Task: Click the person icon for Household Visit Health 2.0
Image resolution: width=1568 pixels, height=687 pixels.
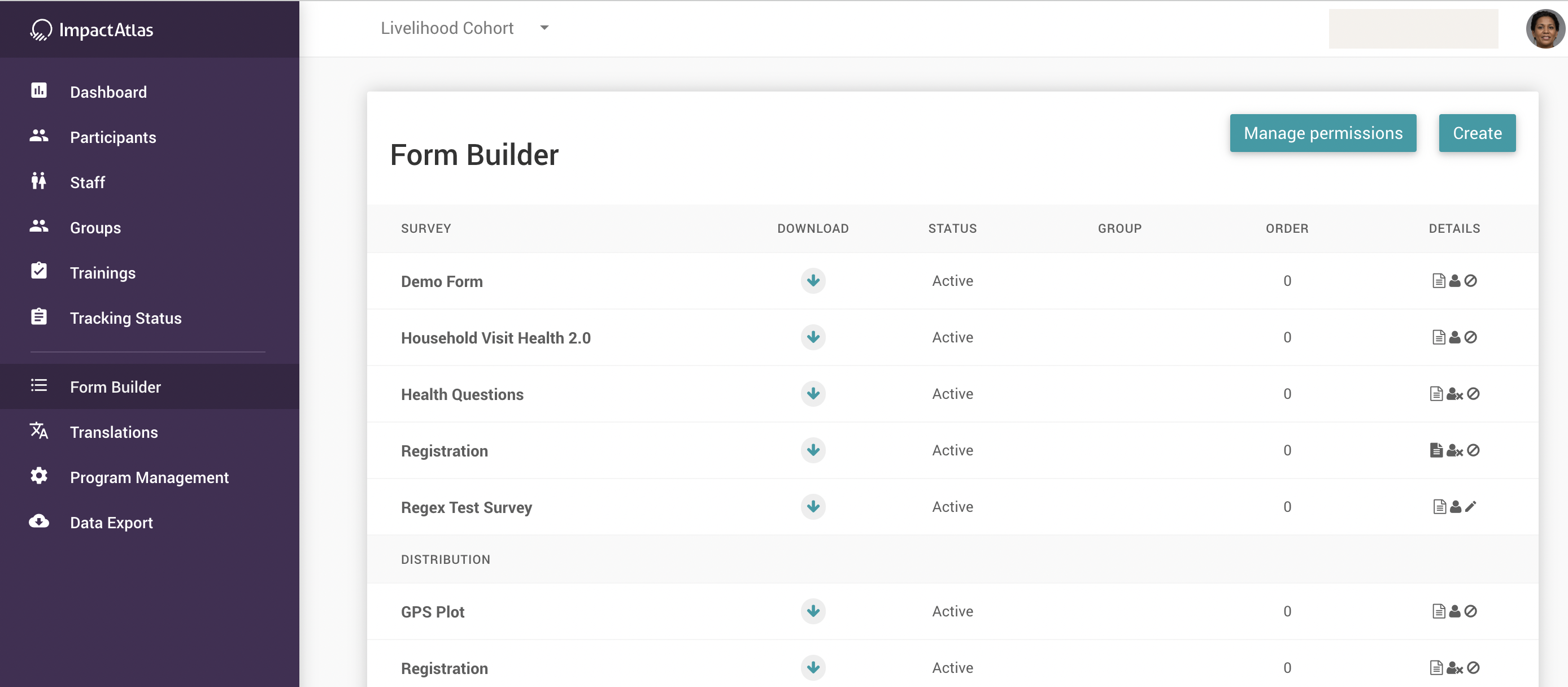Action: (x=1455, y=337)
